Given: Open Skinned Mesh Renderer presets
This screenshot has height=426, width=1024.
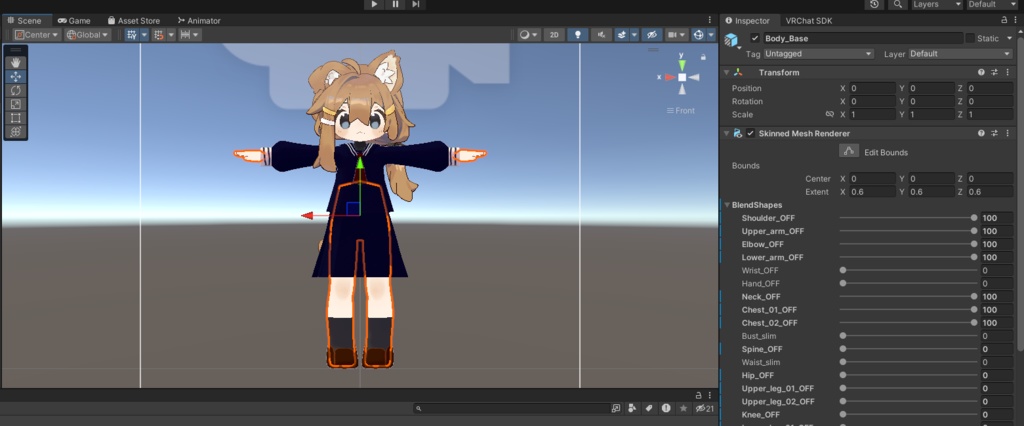Looking at the screenshot, I should coord(995,133).
